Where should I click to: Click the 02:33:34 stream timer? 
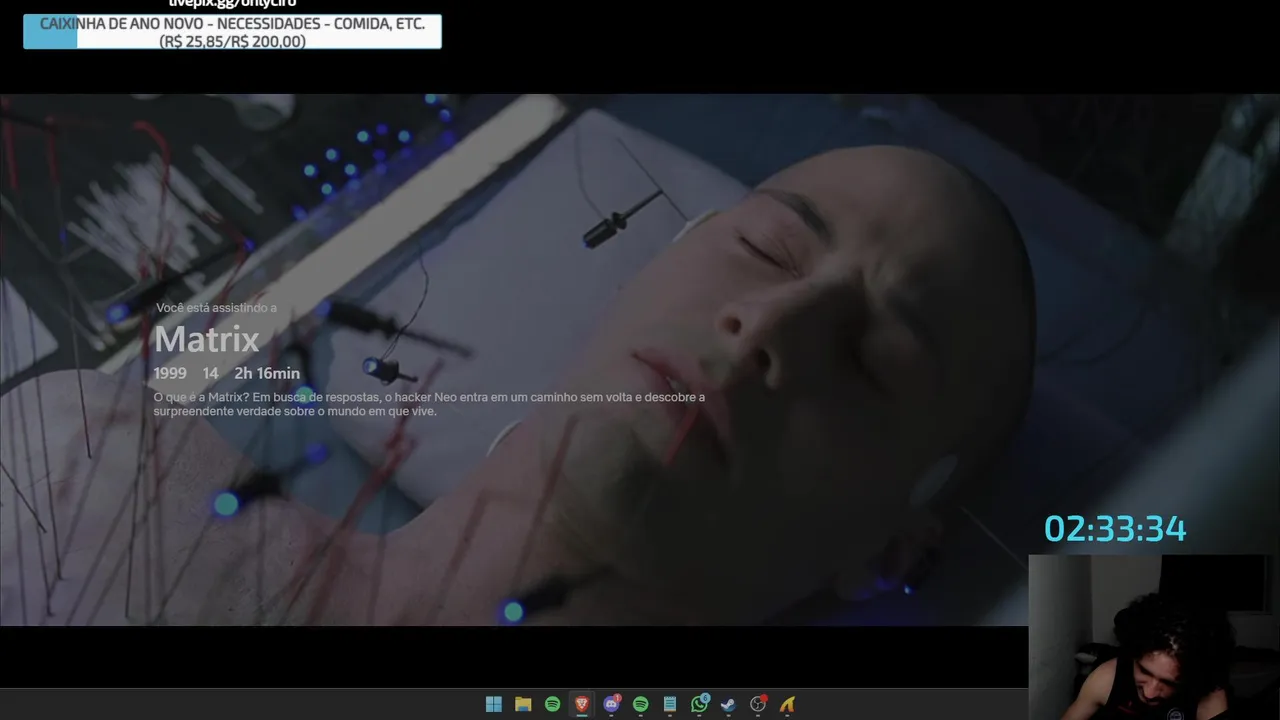click(1115, 529)
